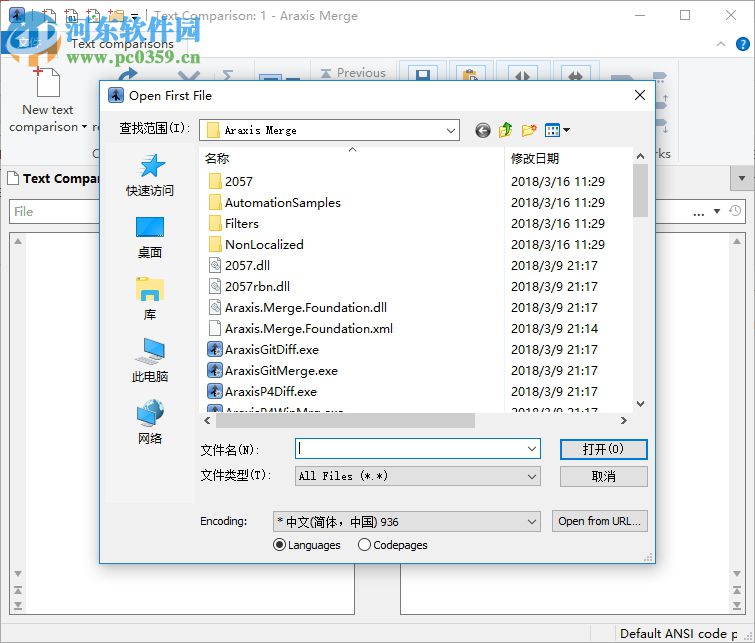Click the New text comparison icon
This screenshot has width=755, height=643.
tap(48, 83)
